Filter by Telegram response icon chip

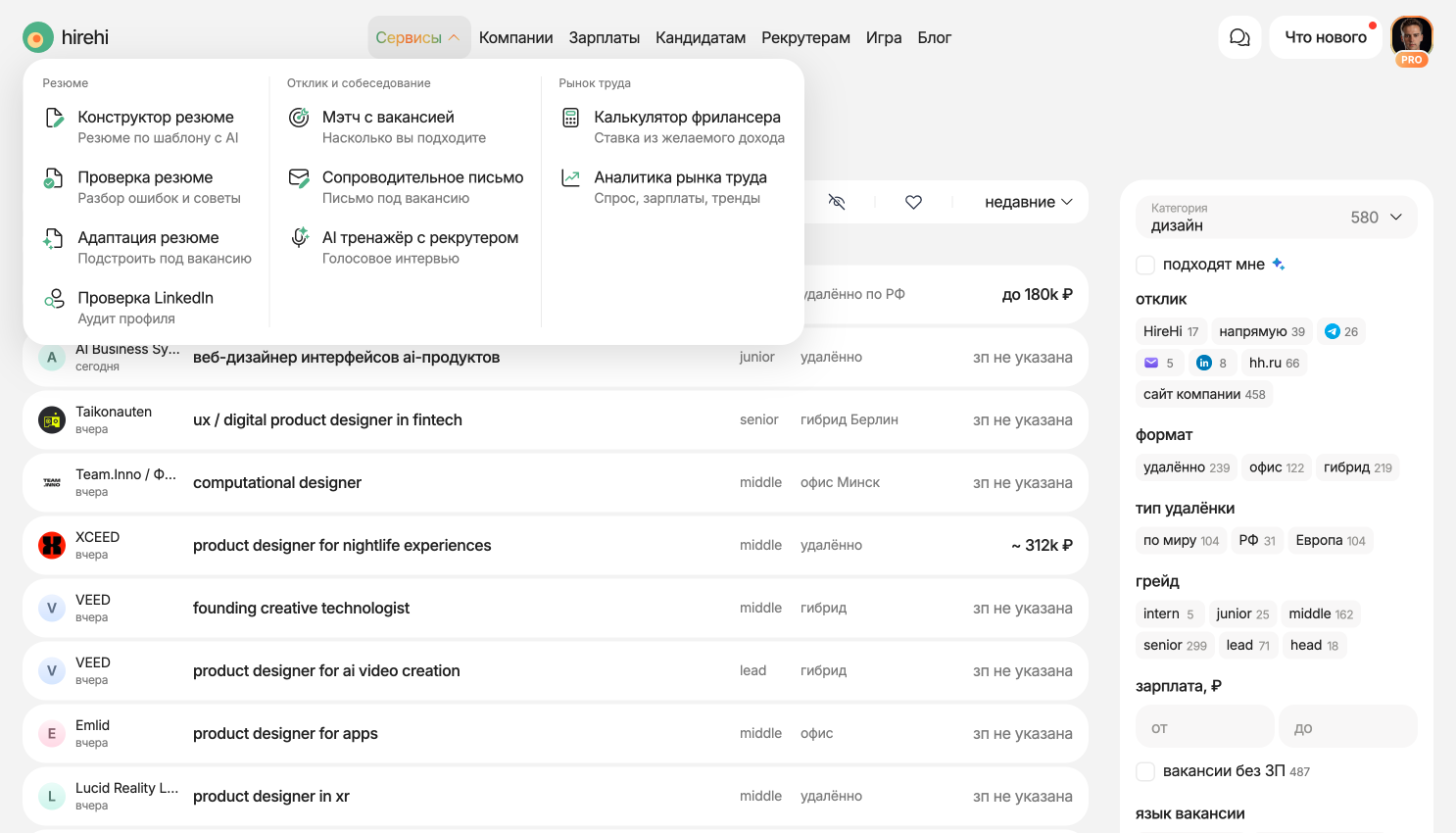pos(1342,331)
